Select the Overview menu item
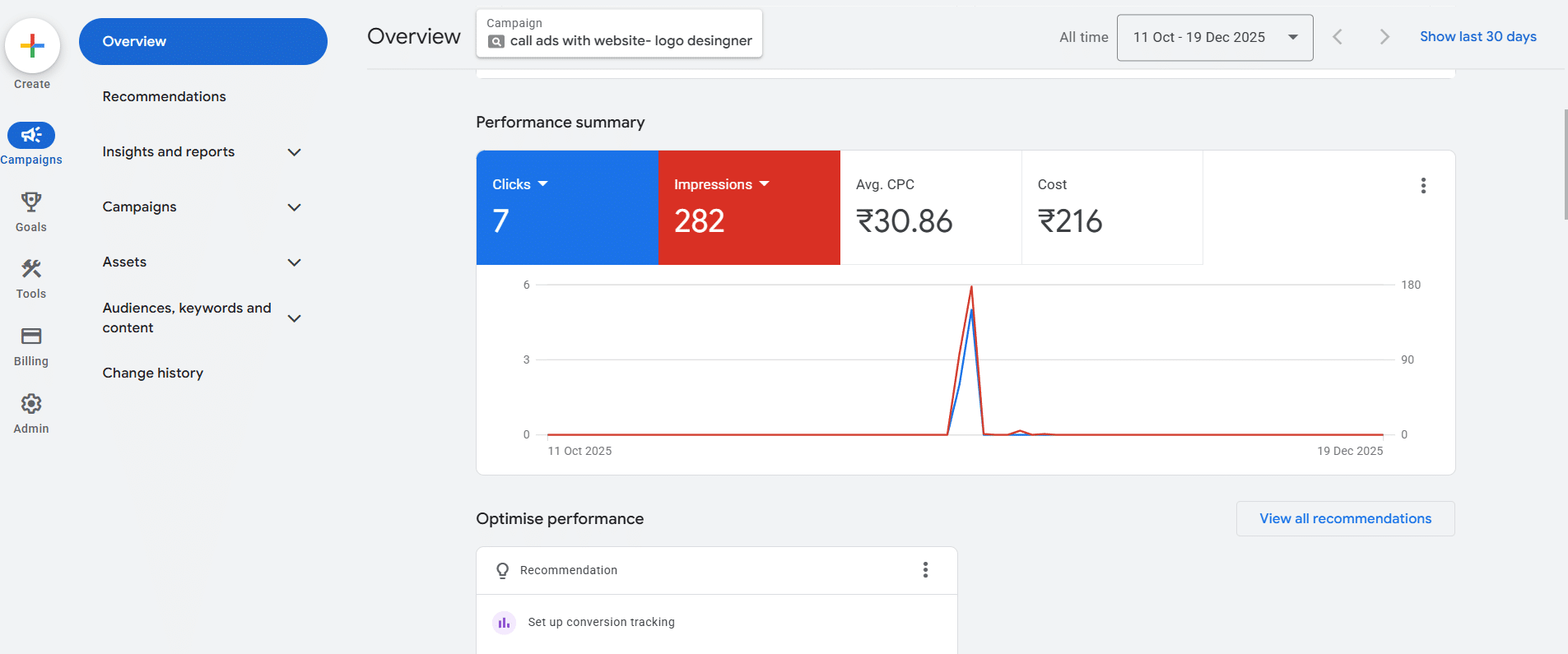The image size is (1568, 654). click(x=202, y=42)
